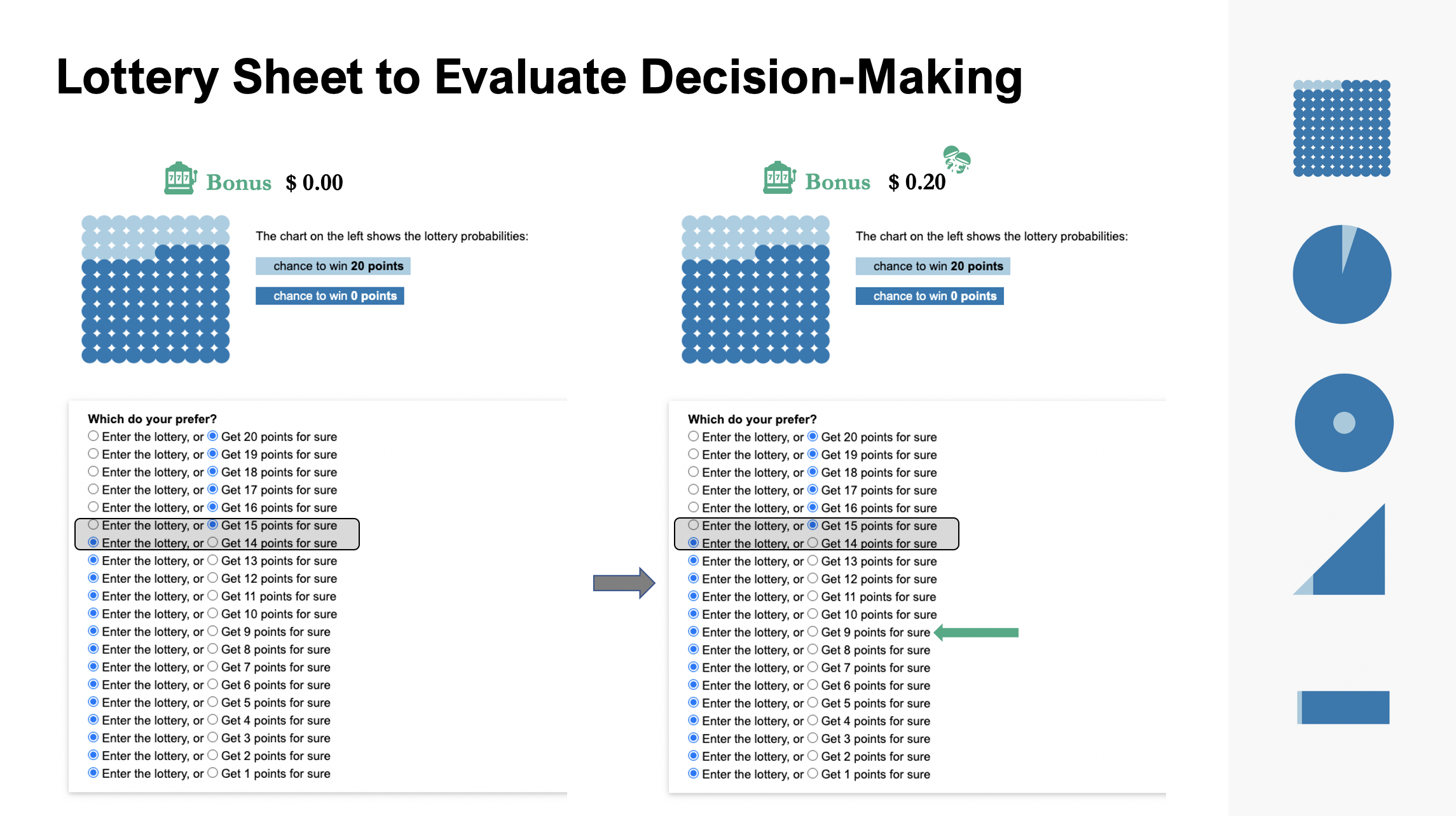Pick 'Get 10 points for sure' in left sheet
Screen dimensions: 1456x816
pyautogui.click(x=213, y=613)
